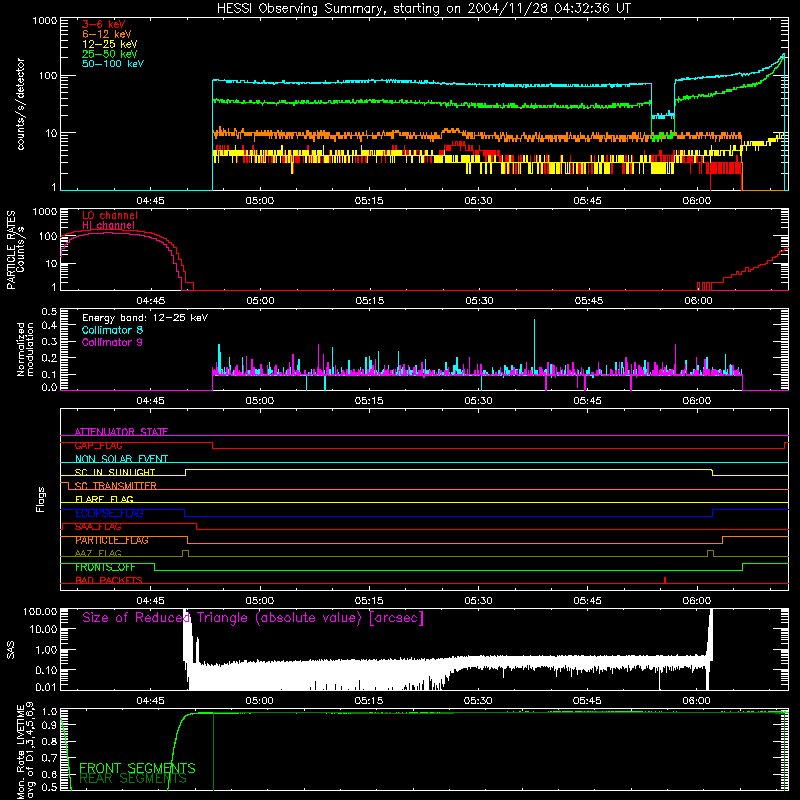
Task: Select the 12-25 keV legend label
Action: [x=110, y=44]
